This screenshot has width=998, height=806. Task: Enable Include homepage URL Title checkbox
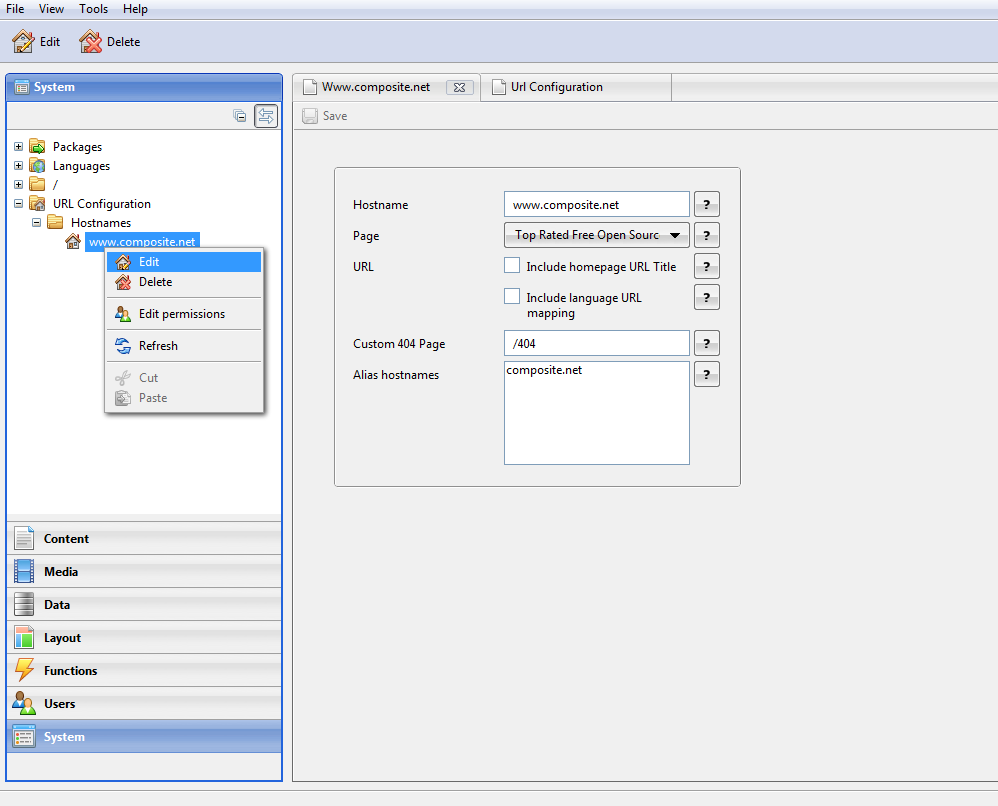(512, 266)
